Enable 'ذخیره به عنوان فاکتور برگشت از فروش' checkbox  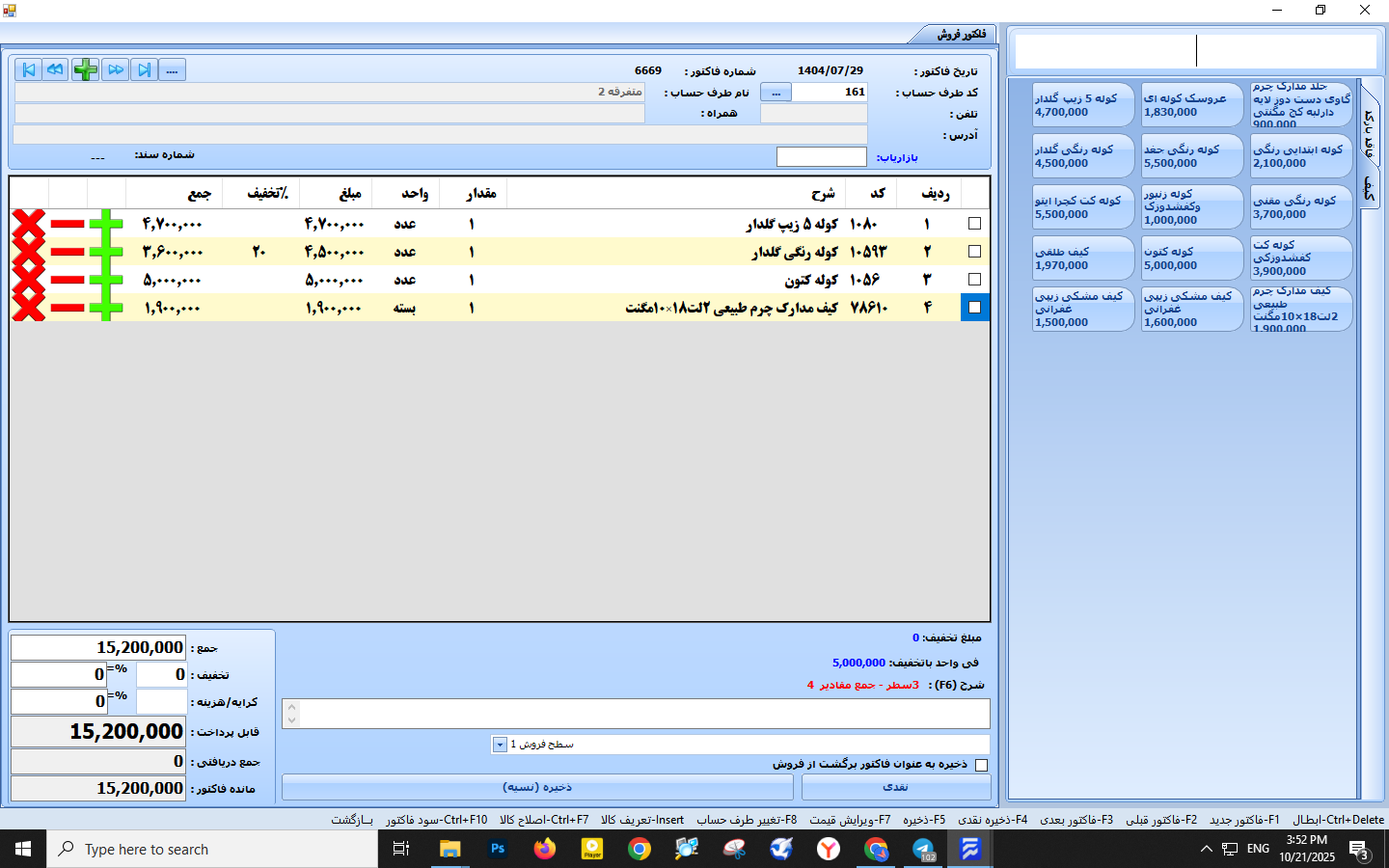981,765
